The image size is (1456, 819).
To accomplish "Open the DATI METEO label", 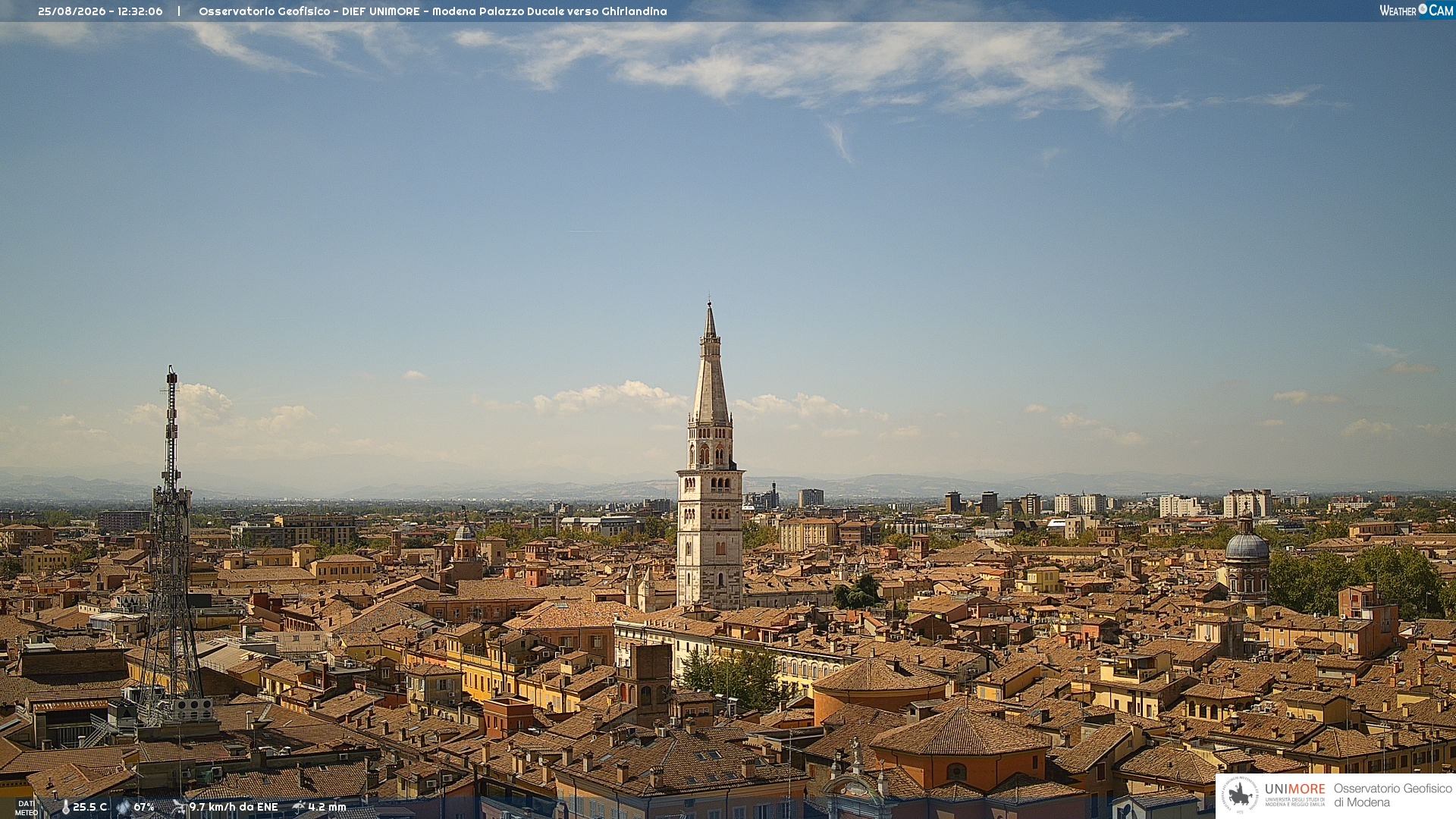I will pos(27,808).
